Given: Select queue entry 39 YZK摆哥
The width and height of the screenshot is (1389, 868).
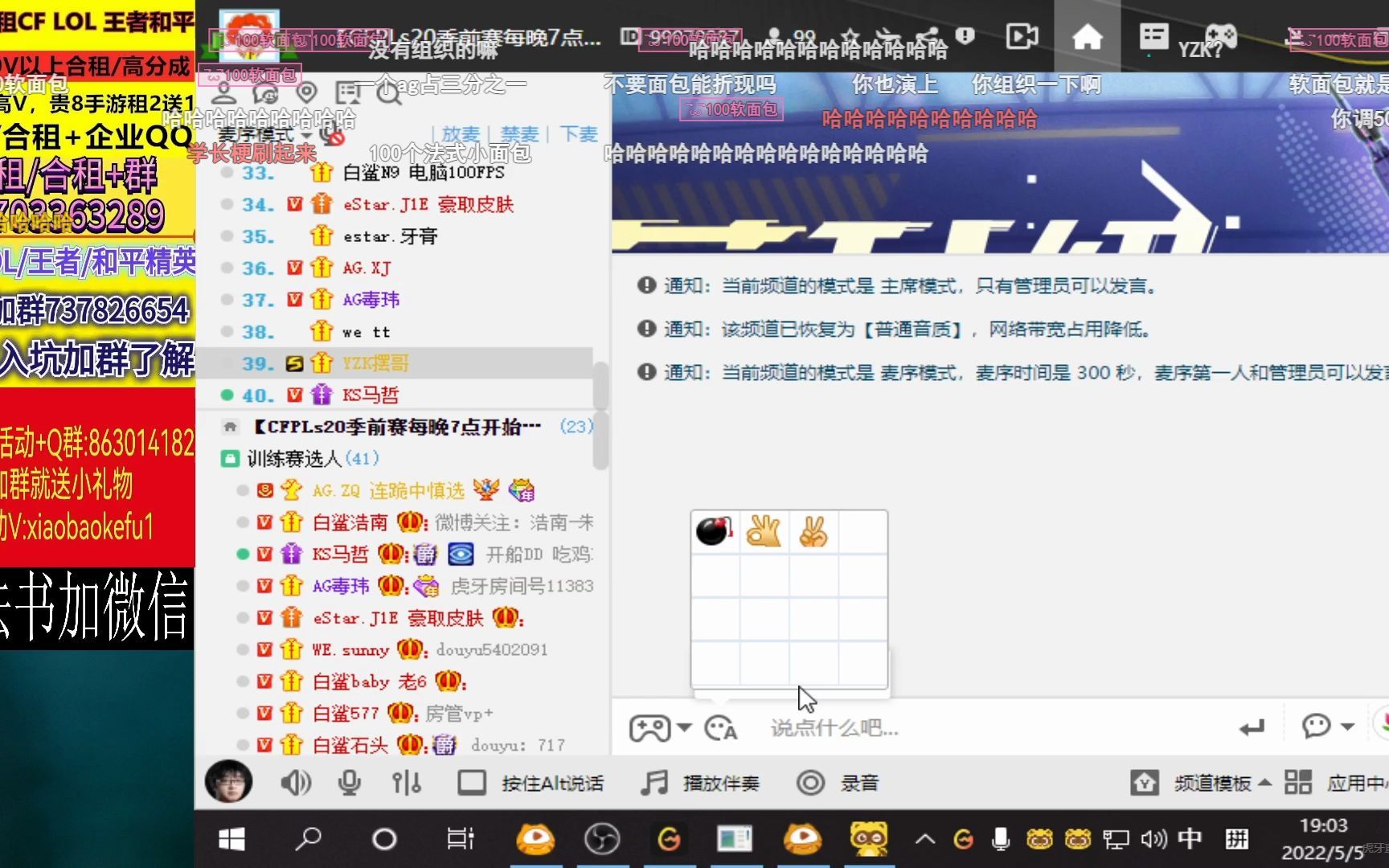Looking at the screenshot, I should pos(395,363).
